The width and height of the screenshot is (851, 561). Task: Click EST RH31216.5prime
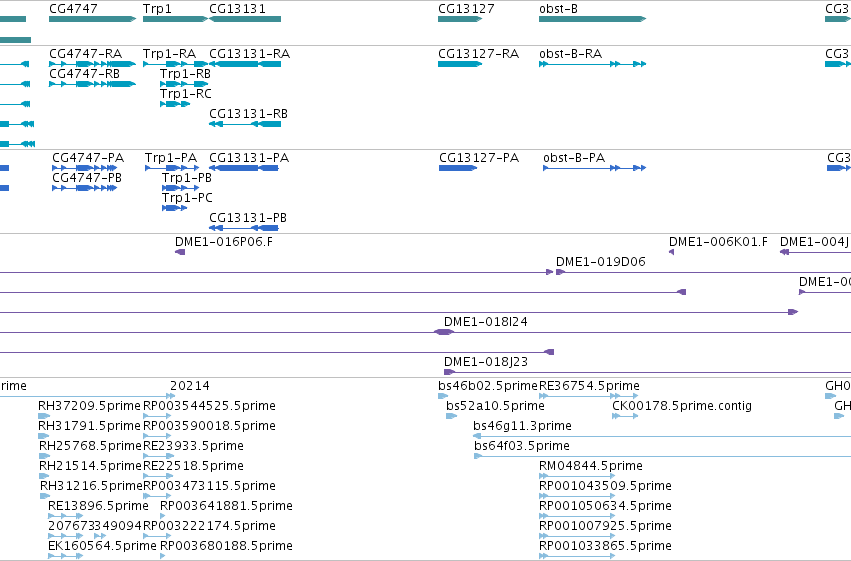[45, 496]
